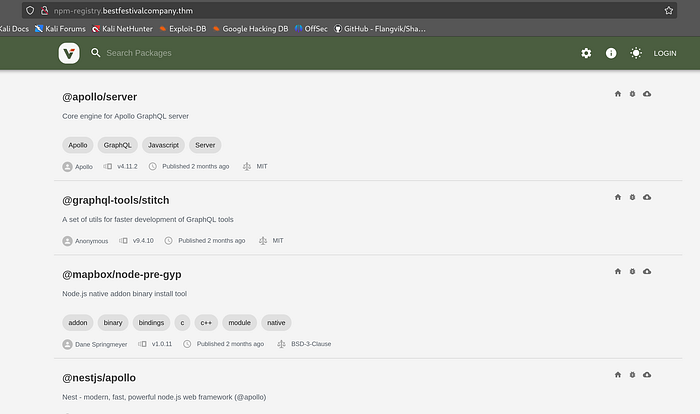The image size is (700, 414).
Task: Open bug report icon for @apollo/server
Action: pos(632,94)
